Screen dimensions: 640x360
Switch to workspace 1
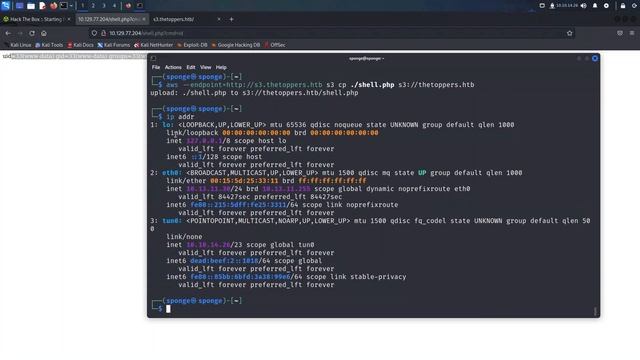coord(82,6)
